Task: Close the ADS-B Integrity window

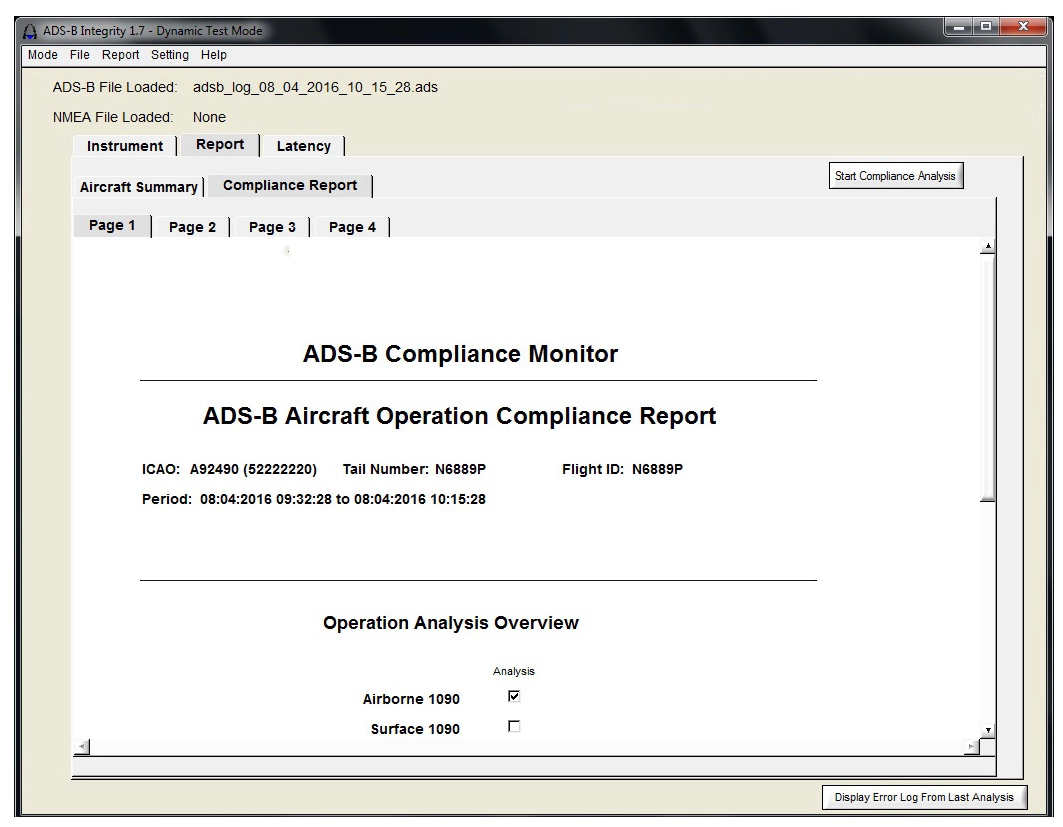Action: tap(1024, 27)
